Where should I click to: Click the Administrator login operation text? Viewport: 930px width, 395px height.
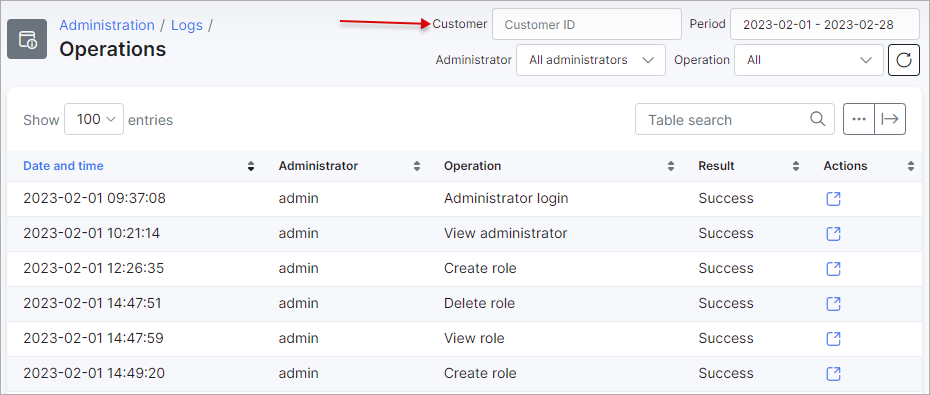click(506, 198)
